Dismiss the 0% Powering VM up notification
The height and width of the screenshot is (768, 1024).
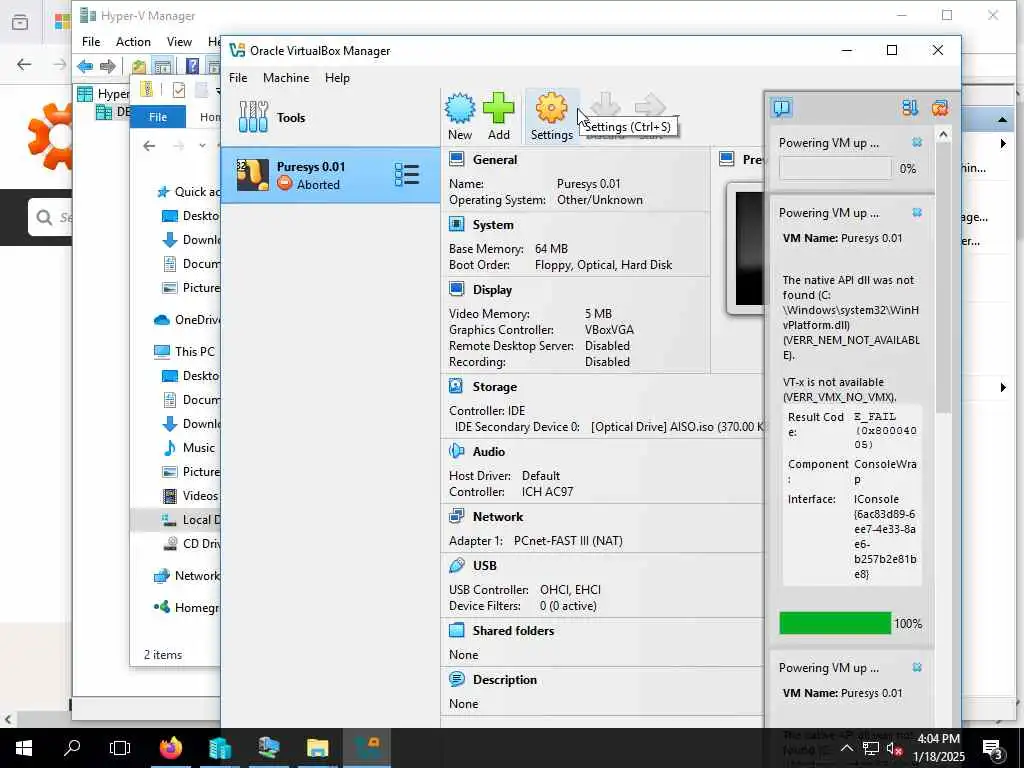pyautogui.click(x=917, y=142)
